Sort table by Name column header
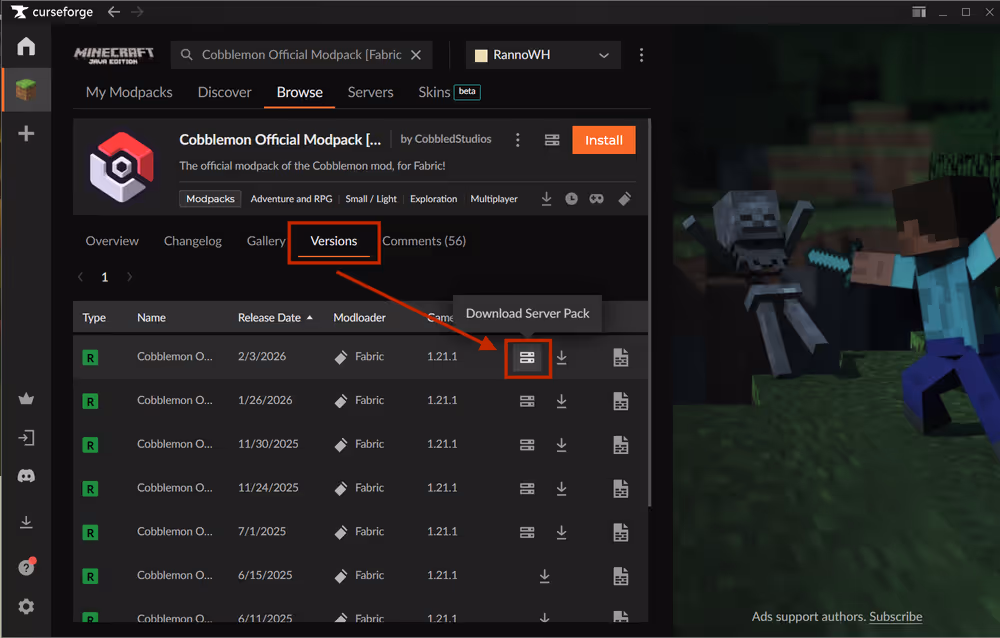 coord(151,318)
